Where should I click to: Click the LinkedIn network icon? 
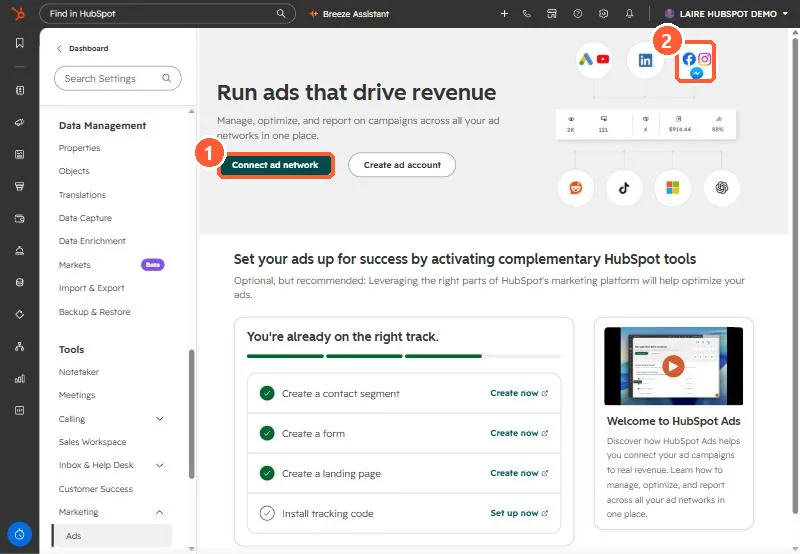[645, 60]
